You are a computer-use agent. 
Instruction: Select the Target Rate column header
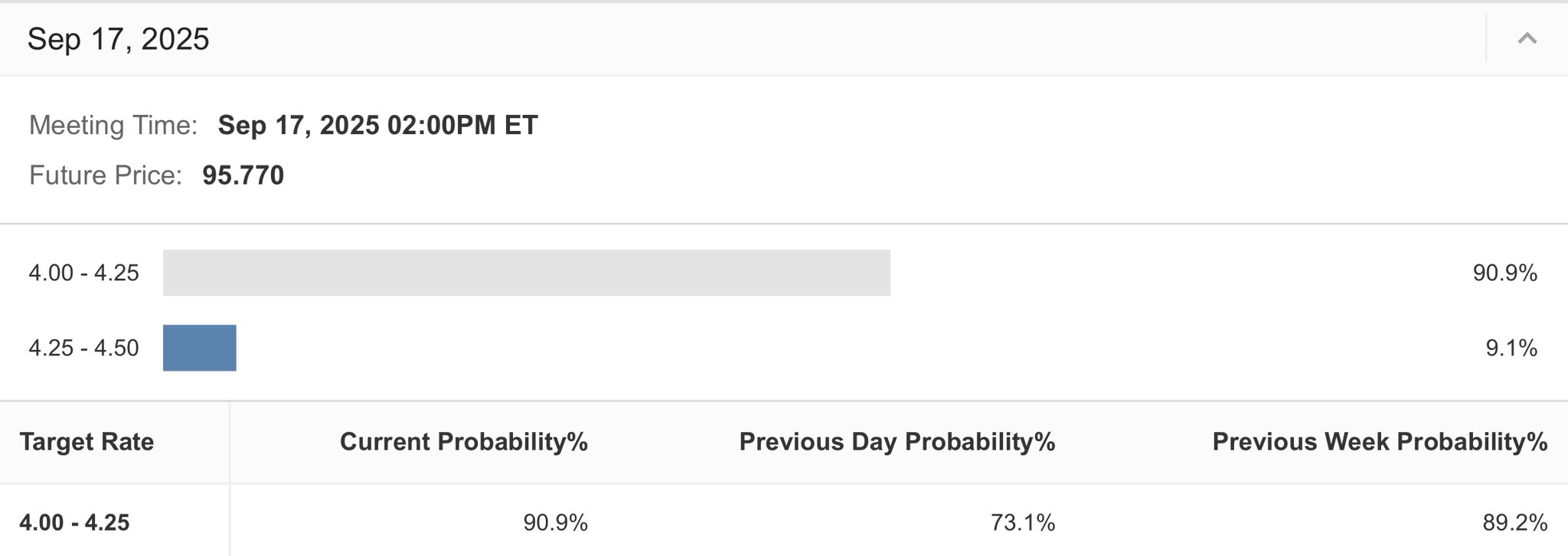87,442
